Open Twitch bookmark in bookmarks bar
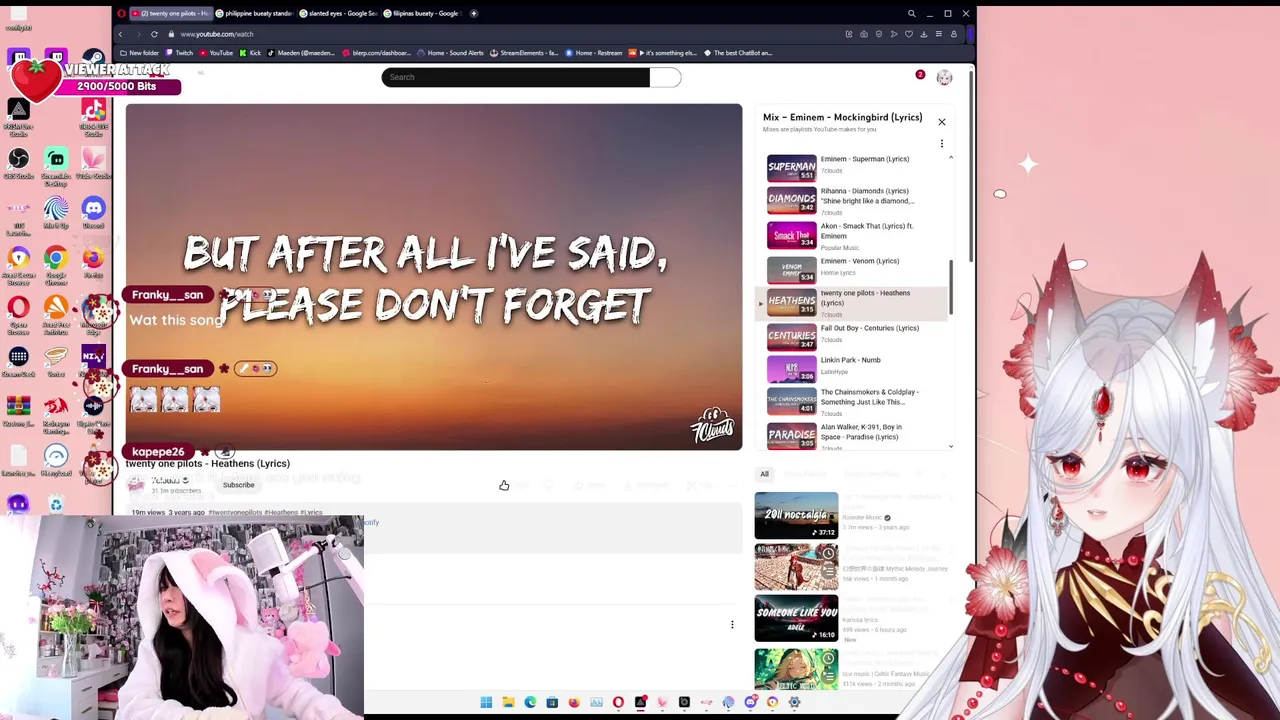The width and height of the screenshot is (1280, 720). pos(179,53)
